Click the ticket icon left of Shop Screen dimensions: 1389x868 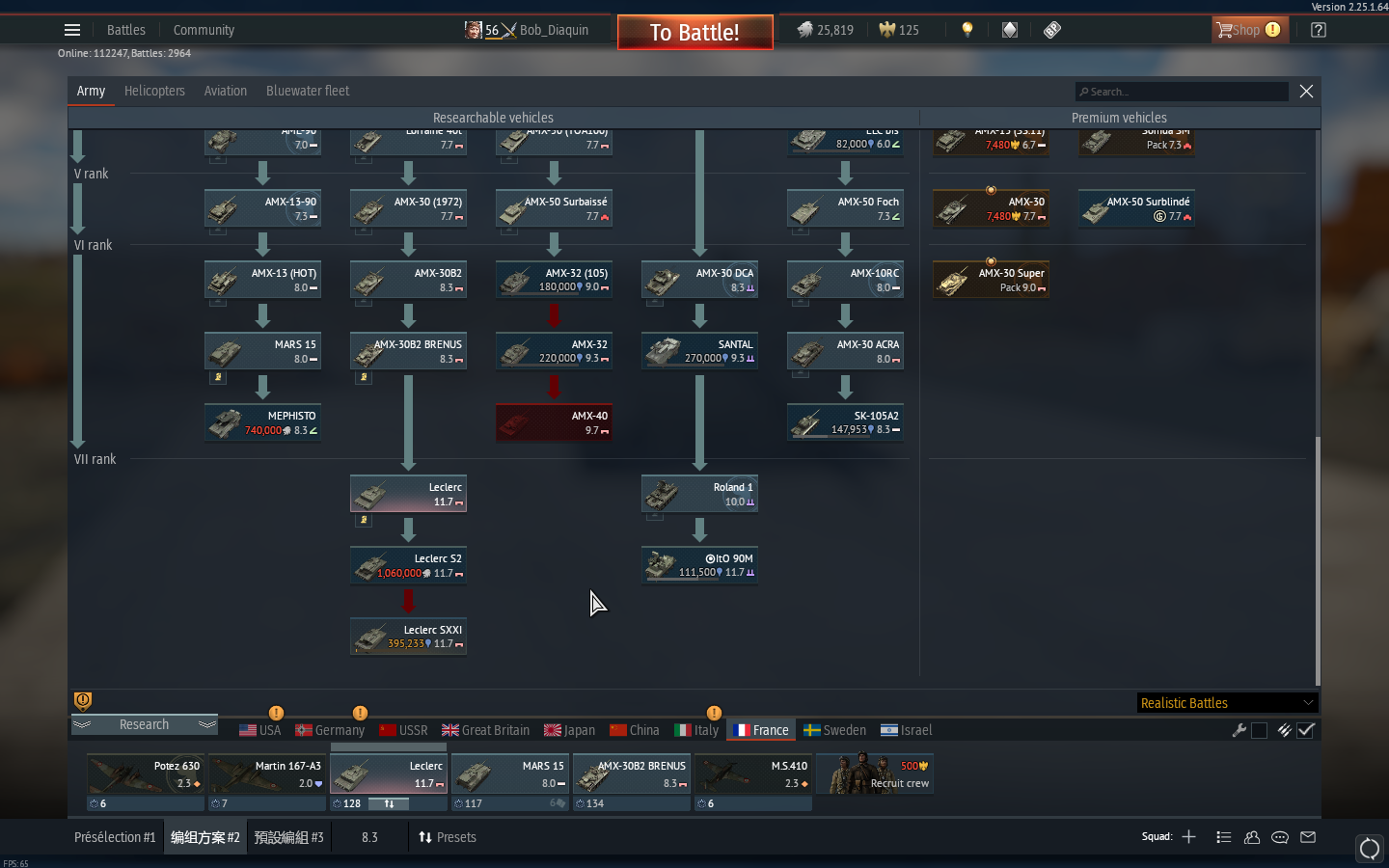click(1052, 30)
